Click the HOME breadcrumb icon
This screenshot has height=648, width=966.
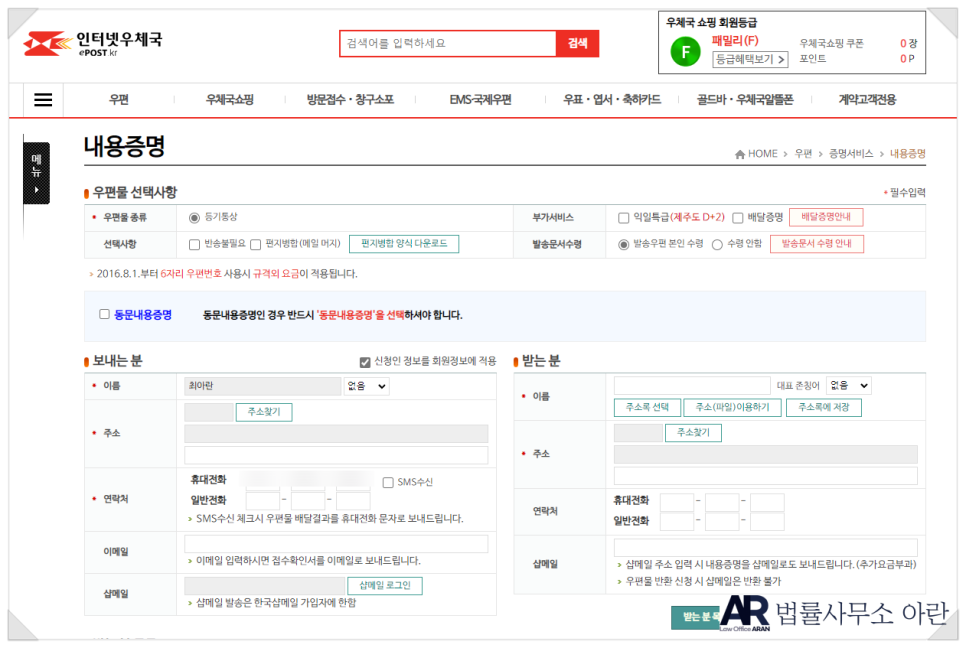click(739, 154)
